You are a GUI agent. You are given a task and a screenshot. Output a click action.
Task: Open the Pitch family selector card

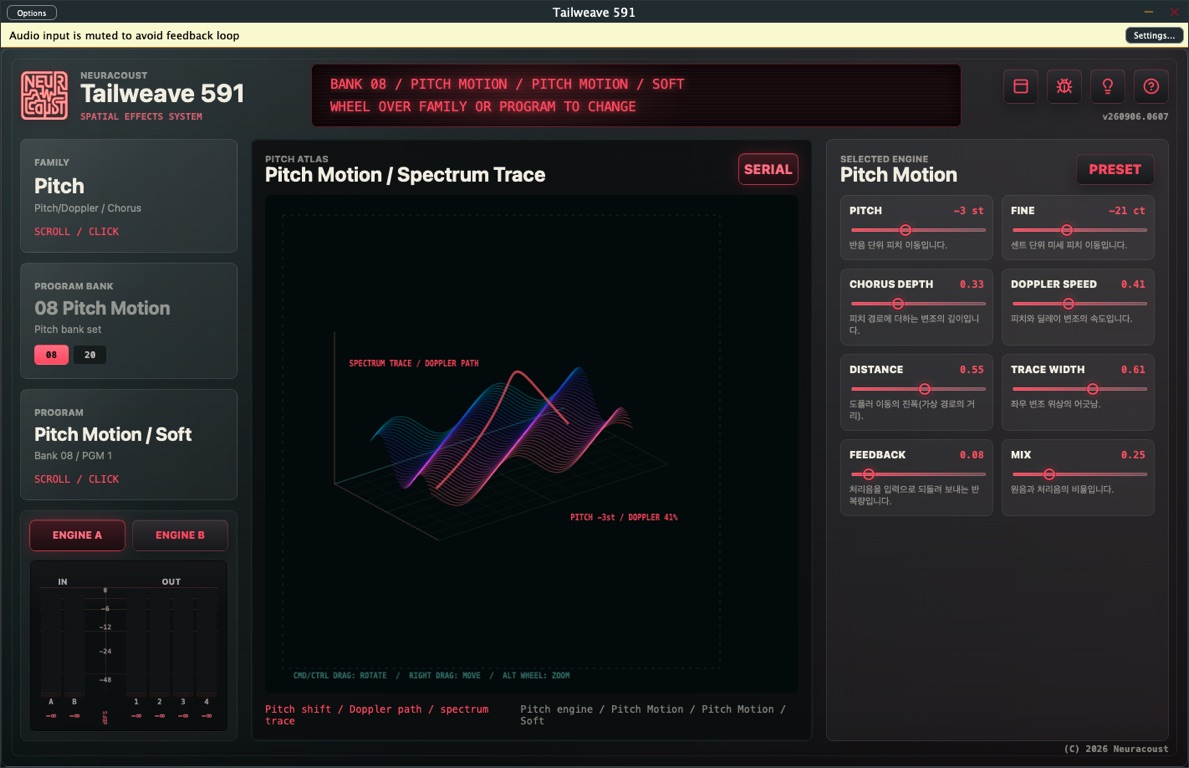[x=129, y=196]
